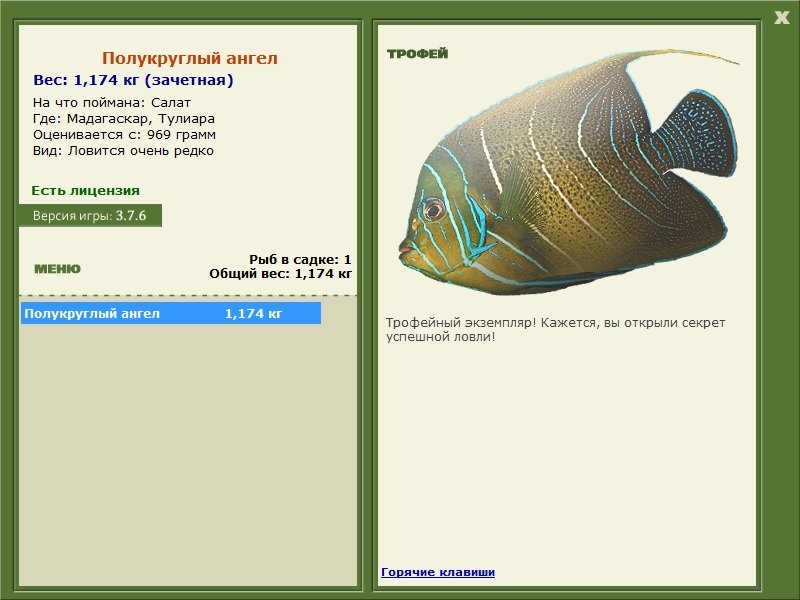Click the Есть лицензия status text
Screen dimensions: 800x600
[86, 191]
